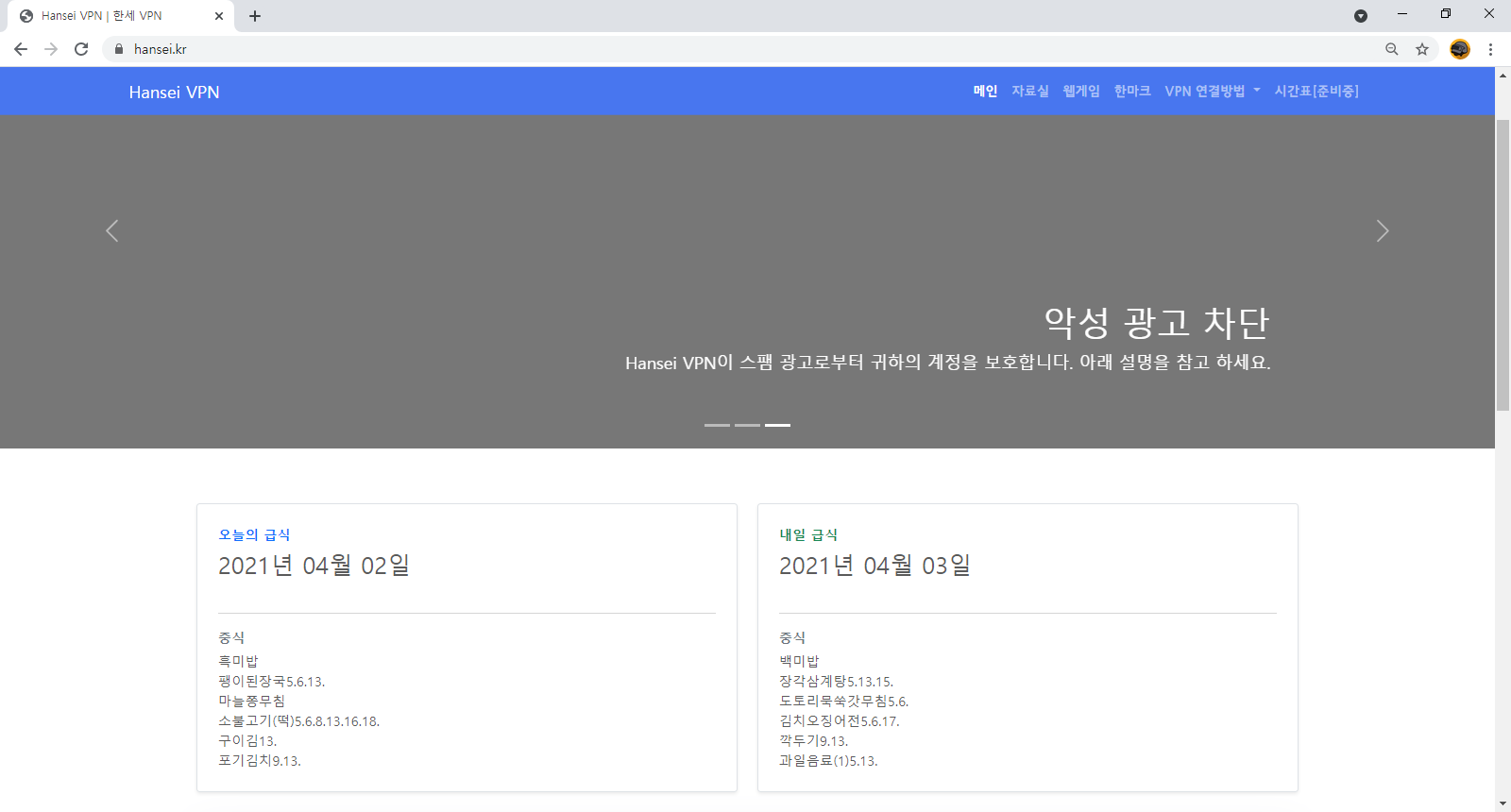Viewport: 1511px width, 812px height.
Task: Open Chrome's three-dot menu
Action: coord(1490,49)
